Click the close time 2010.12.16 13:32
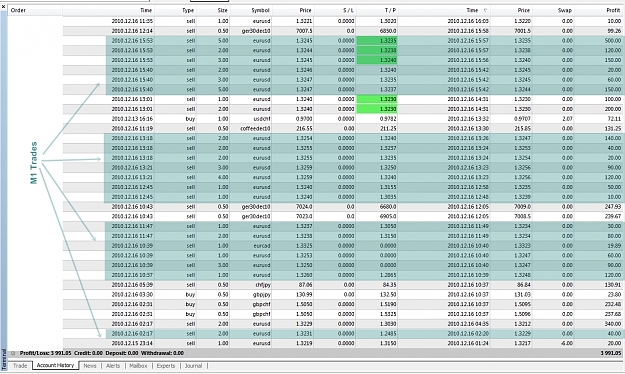The height and width of the screenshot is (374, 625). coord(468,119)
